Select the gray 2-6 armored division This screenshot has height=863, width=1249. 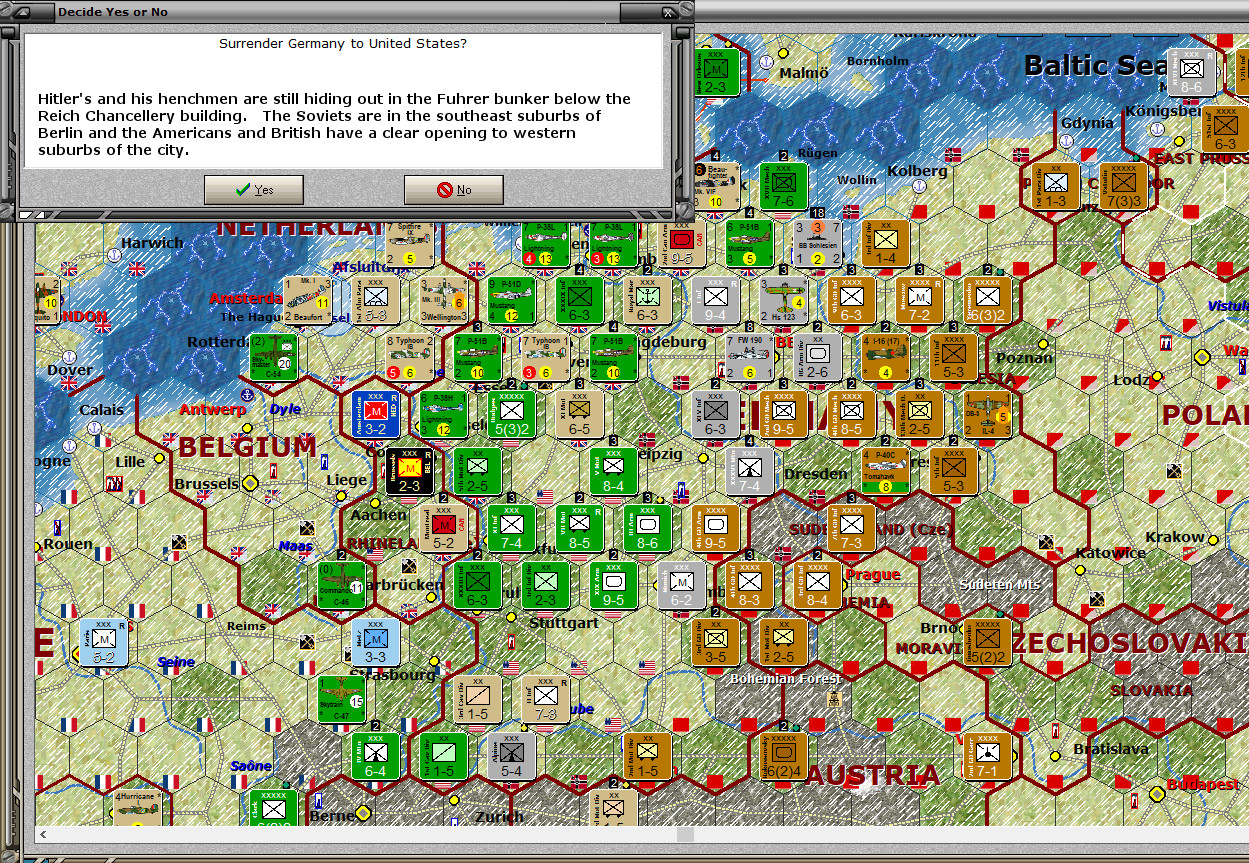coord(817,358)
